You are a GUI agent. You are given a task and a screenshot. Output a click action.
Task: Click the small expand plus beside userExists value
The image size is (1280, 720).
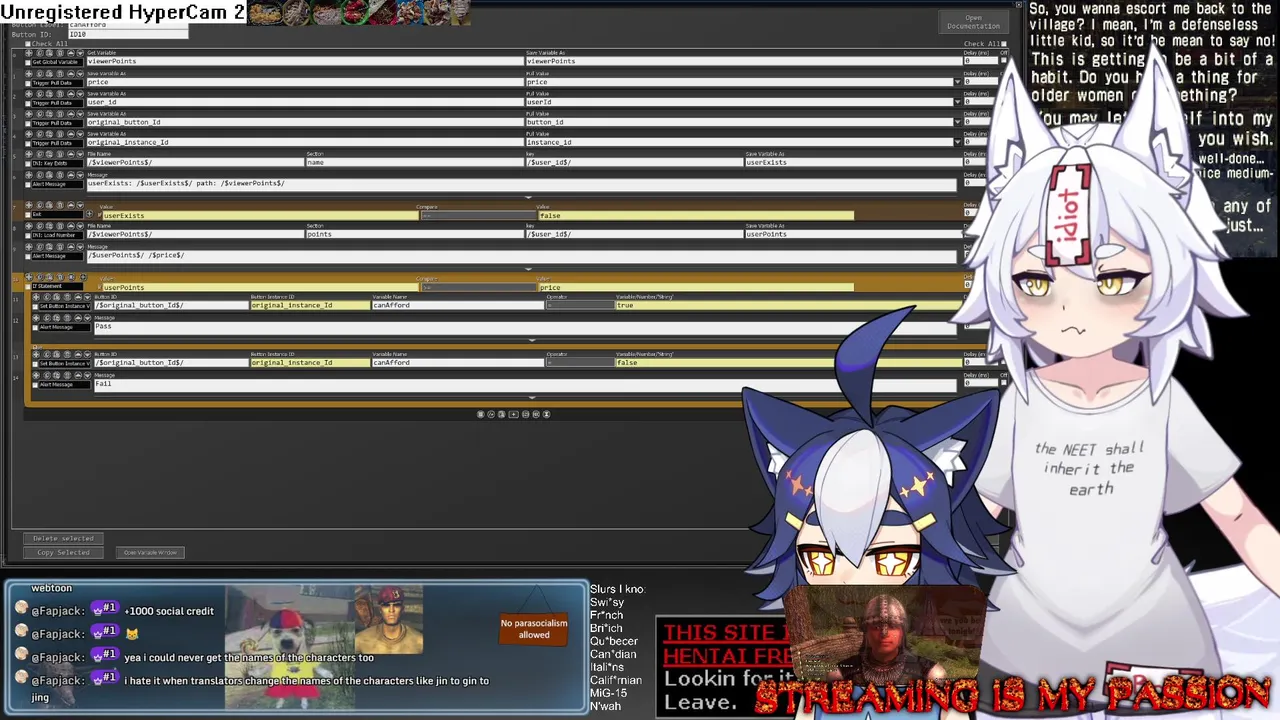(89, 214)
